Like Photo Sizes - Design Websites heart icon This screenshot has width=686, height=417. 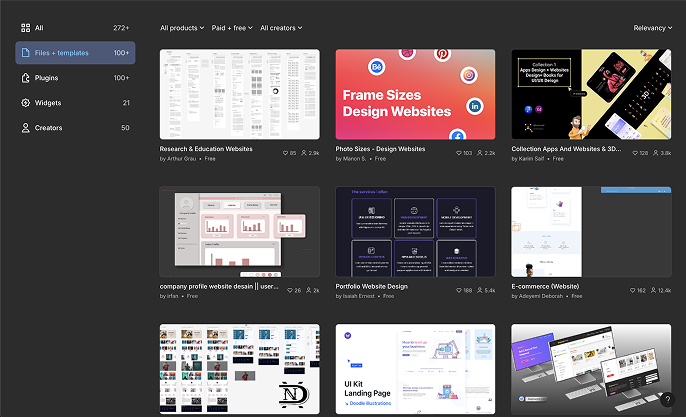pyautogui.click(x=458, y=153)
